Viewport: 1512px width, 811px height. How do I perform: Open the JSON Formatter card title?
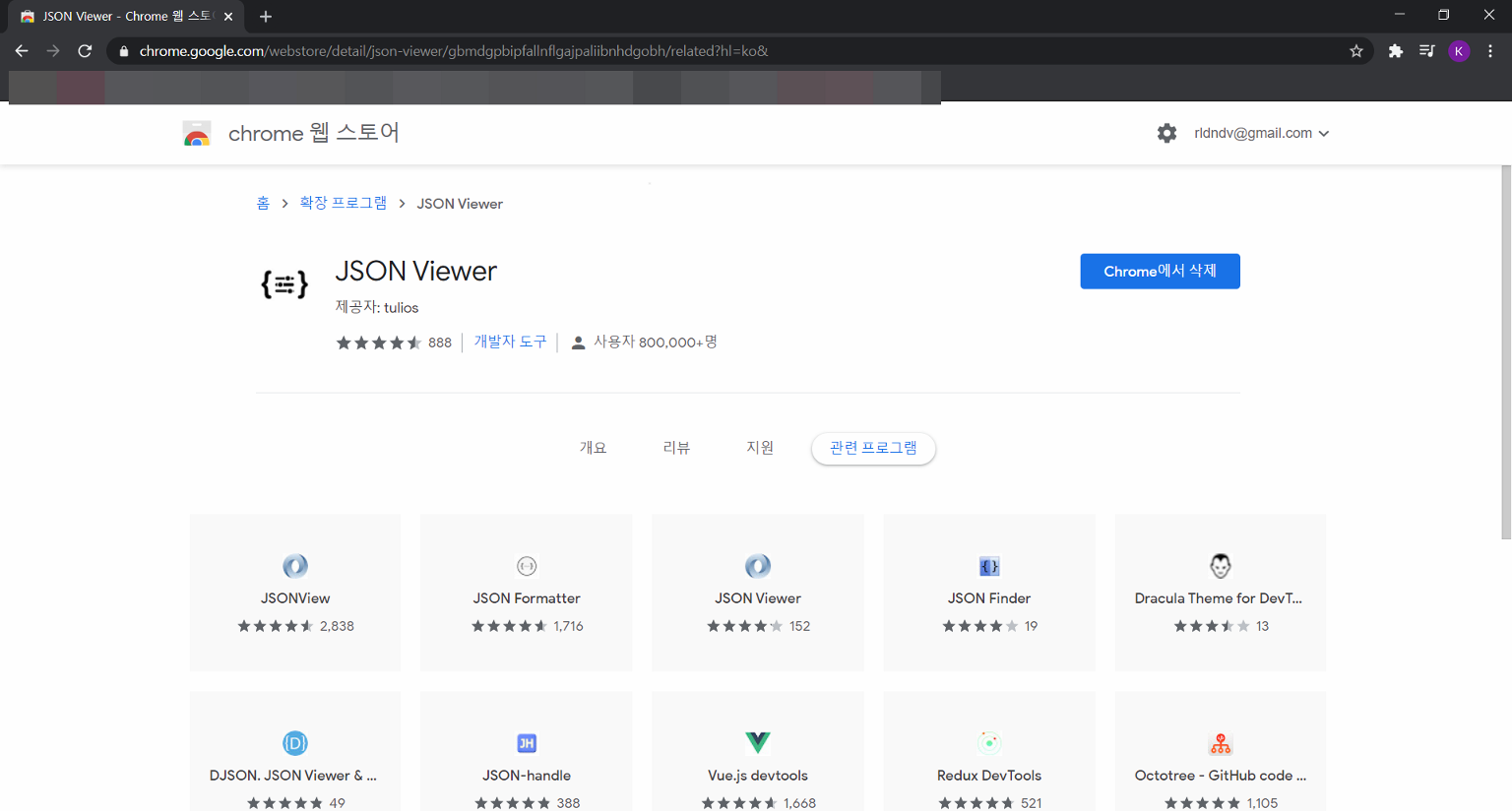(x=527, y=598)
